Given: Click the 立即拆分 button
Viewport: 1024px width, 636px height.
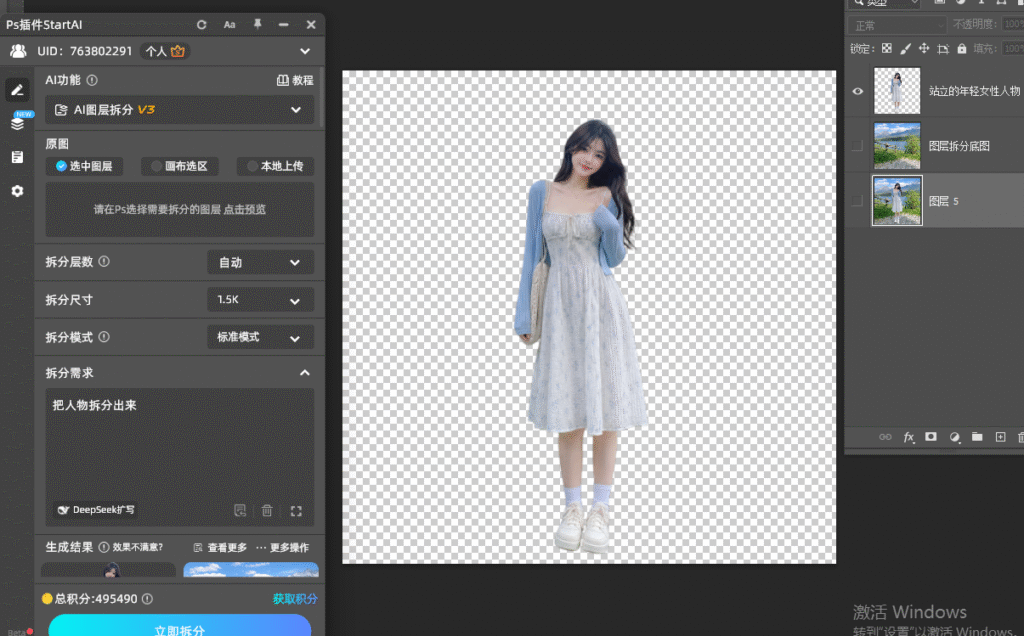Looking at the screenshot, I should tap(180, 626).
